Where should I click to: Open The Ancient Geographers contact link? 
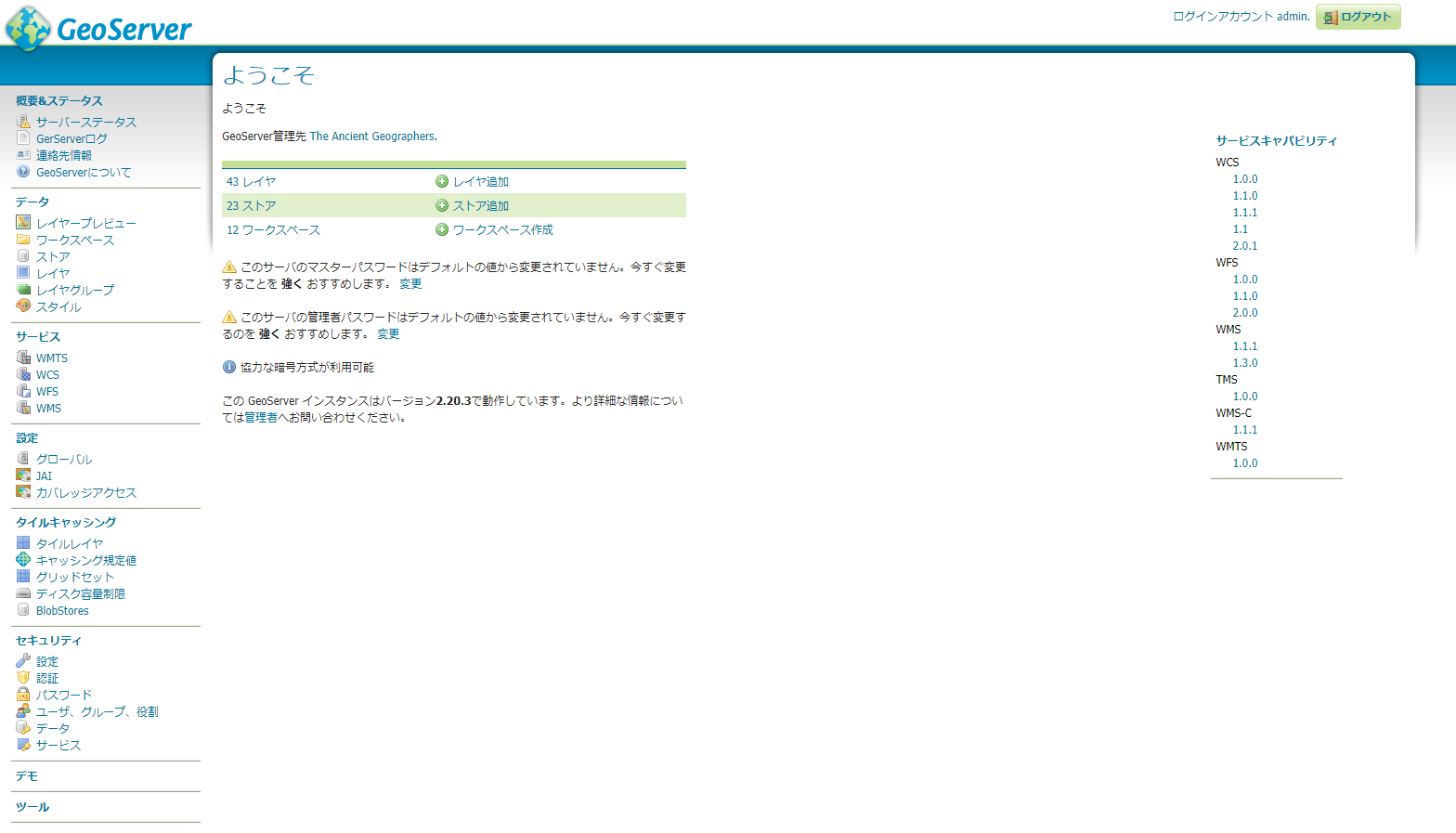pyautogui.click(x=371, y=137)
